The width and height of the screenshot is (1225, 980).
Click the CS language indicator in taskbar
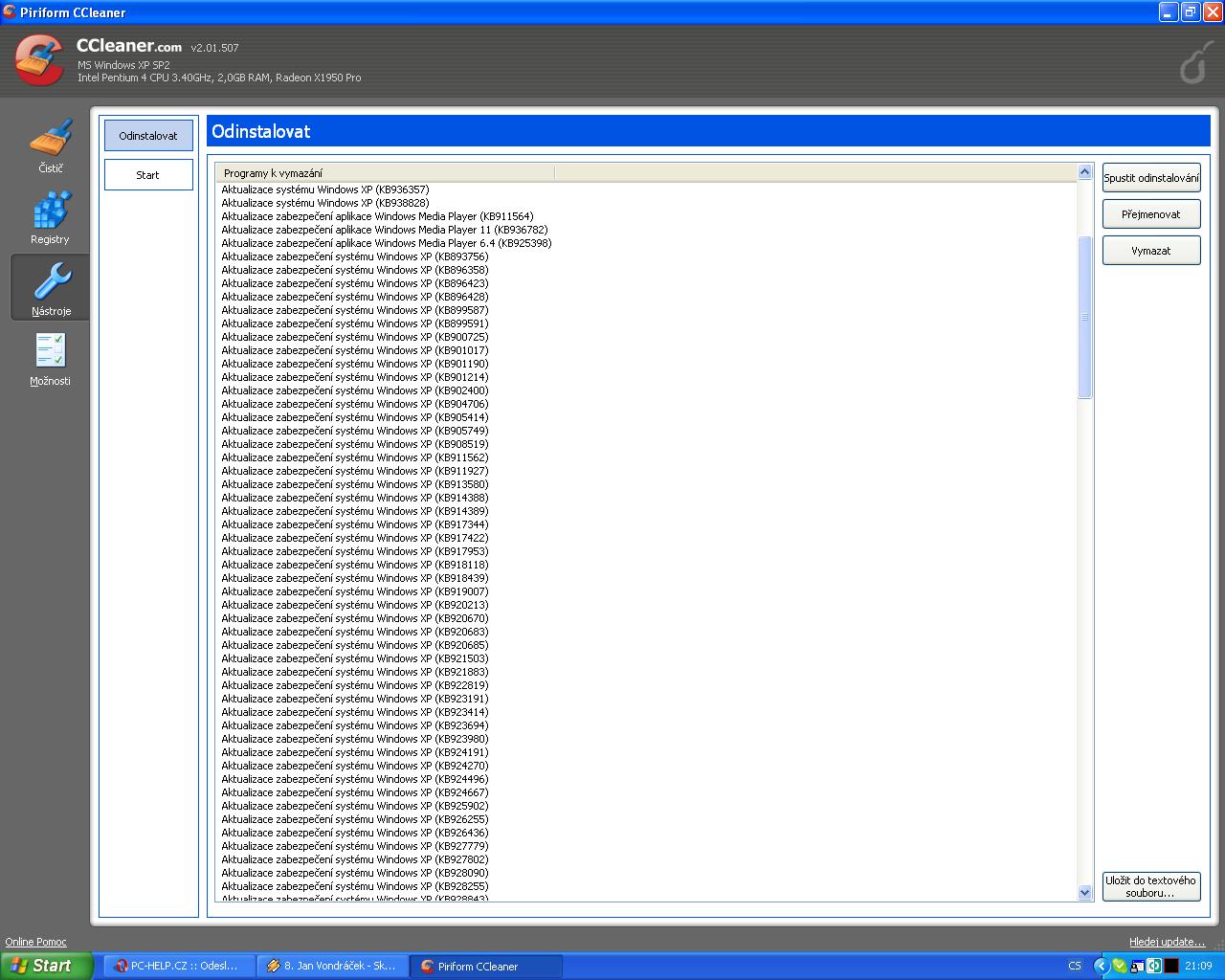1075,966
